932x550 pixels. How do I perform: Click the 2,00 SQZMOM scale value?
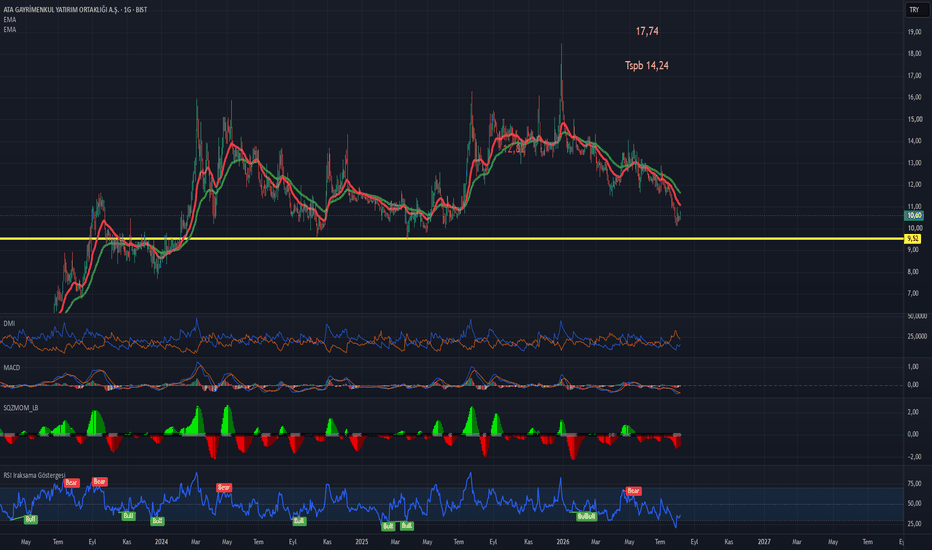(x=913, y=412)
